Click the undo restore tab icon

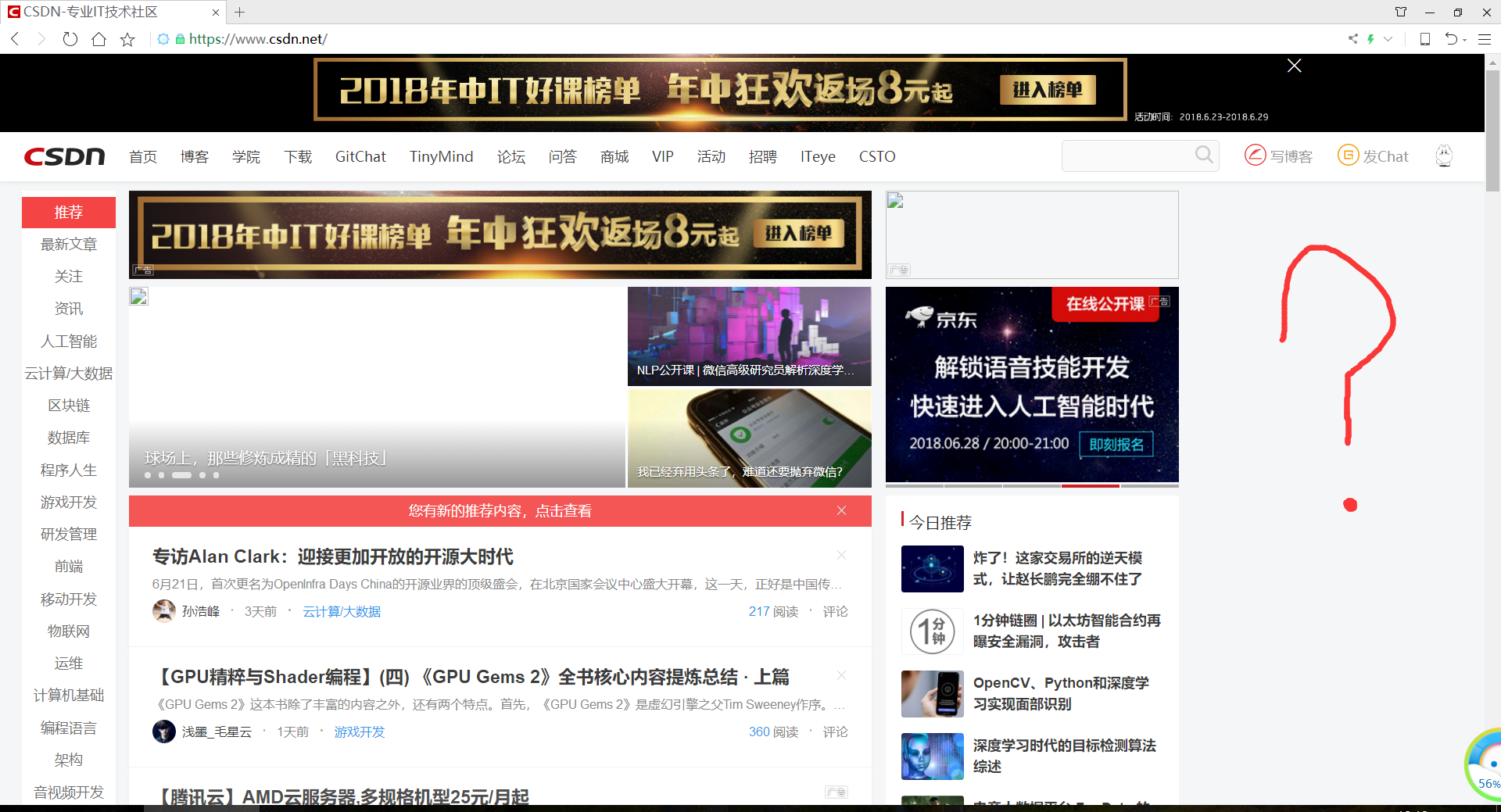click(1452, 39)
